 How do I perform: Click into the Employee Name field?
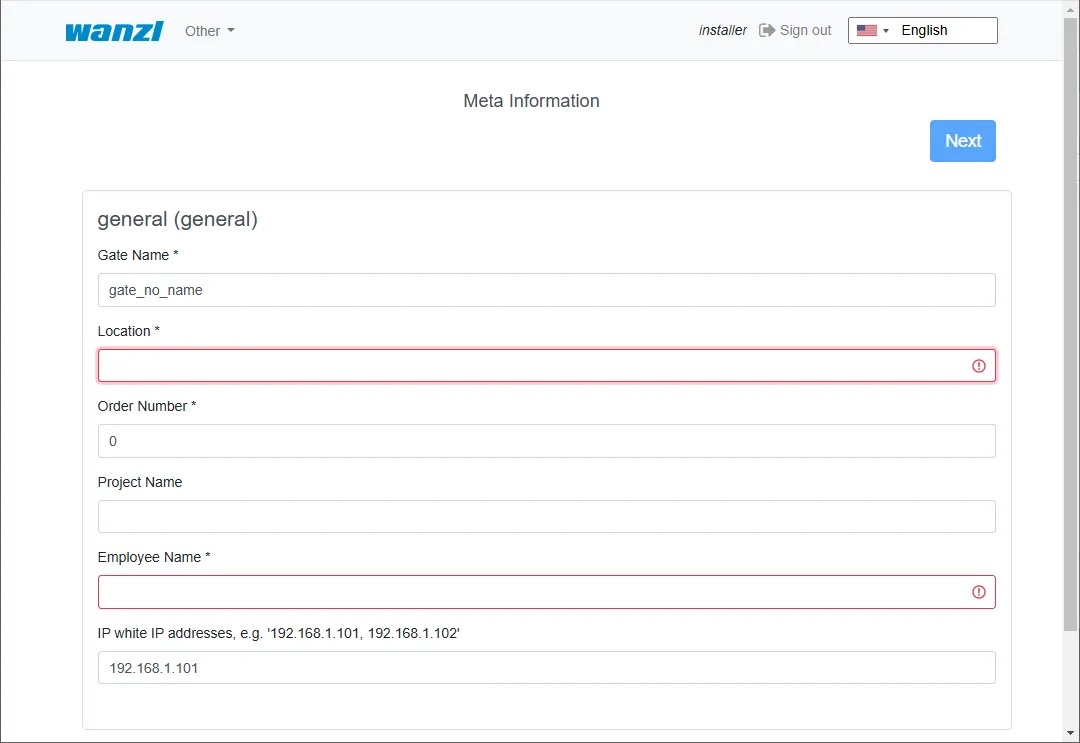pyautogui.click(x=530, y=592)
